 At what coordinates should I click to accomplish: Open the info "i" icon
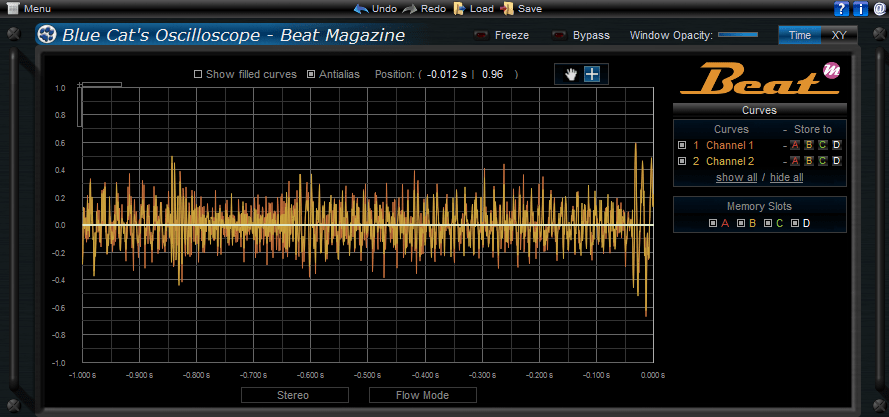860,9
